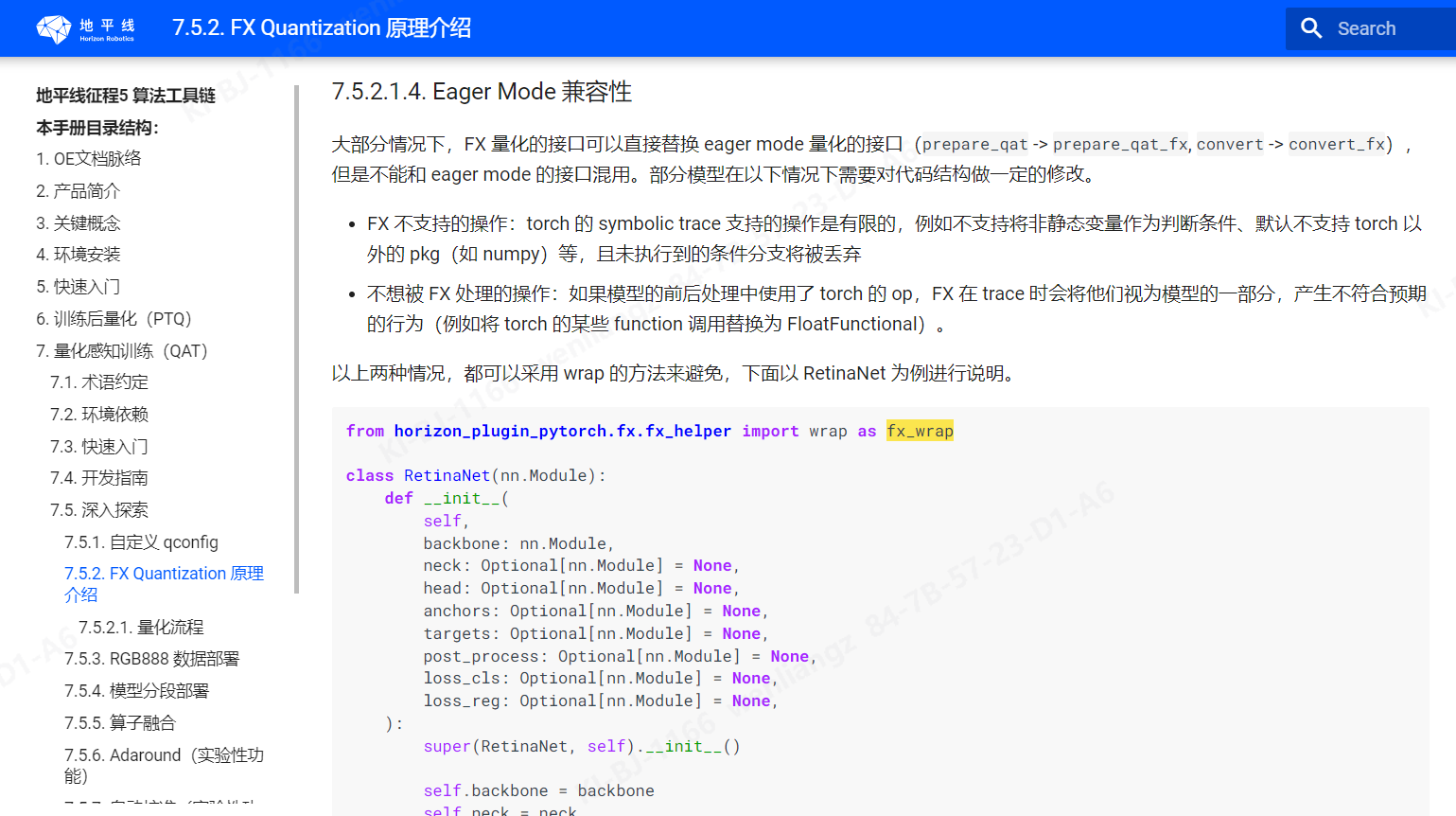Image resolution: width=1456 pixels, height=816 pixels.
Task: Select 6. 训练后量化（PTQ）
Action: 114,319
